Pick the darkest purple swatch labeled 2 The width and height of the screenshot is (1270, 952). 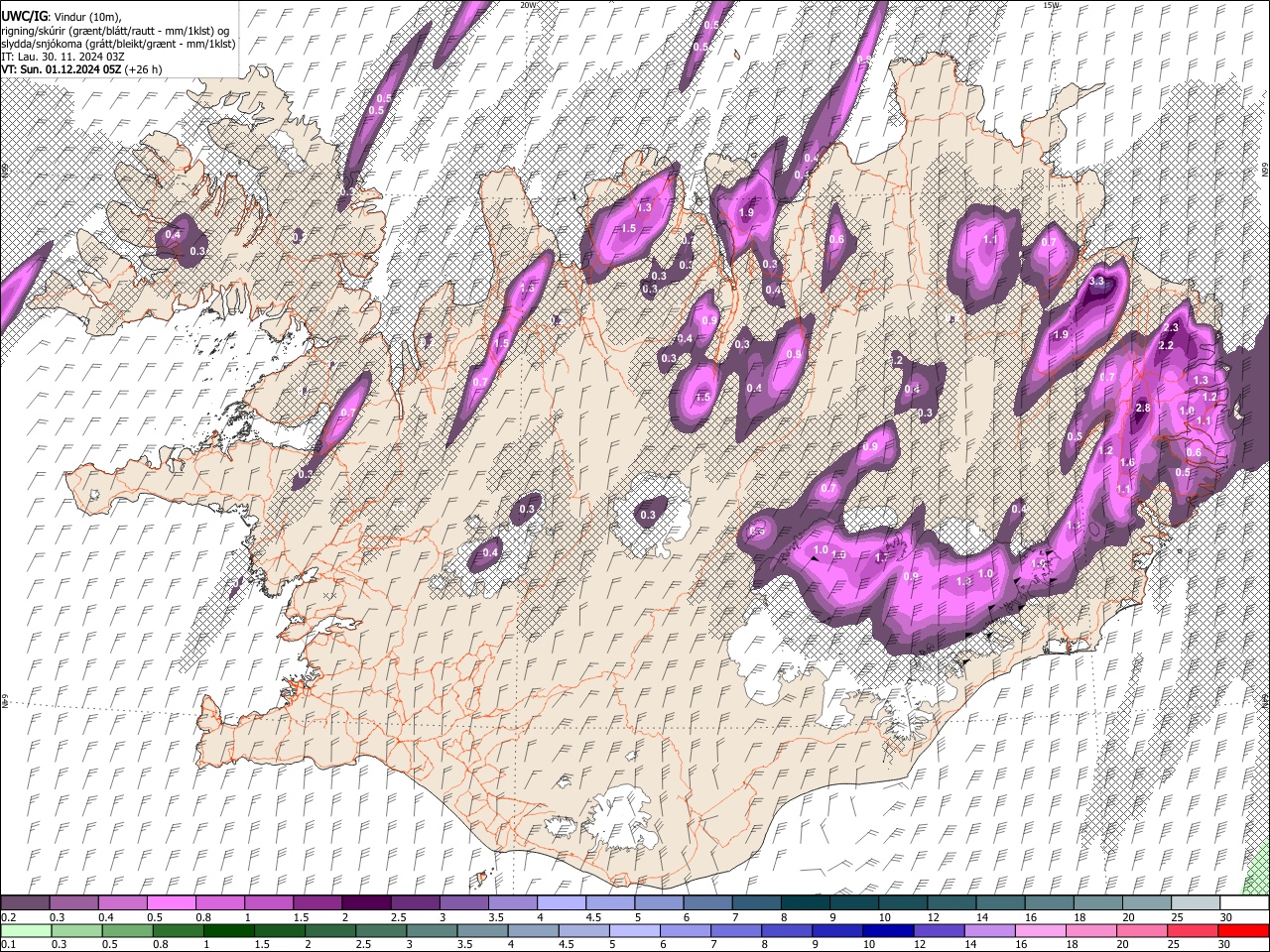pos(365,903)
